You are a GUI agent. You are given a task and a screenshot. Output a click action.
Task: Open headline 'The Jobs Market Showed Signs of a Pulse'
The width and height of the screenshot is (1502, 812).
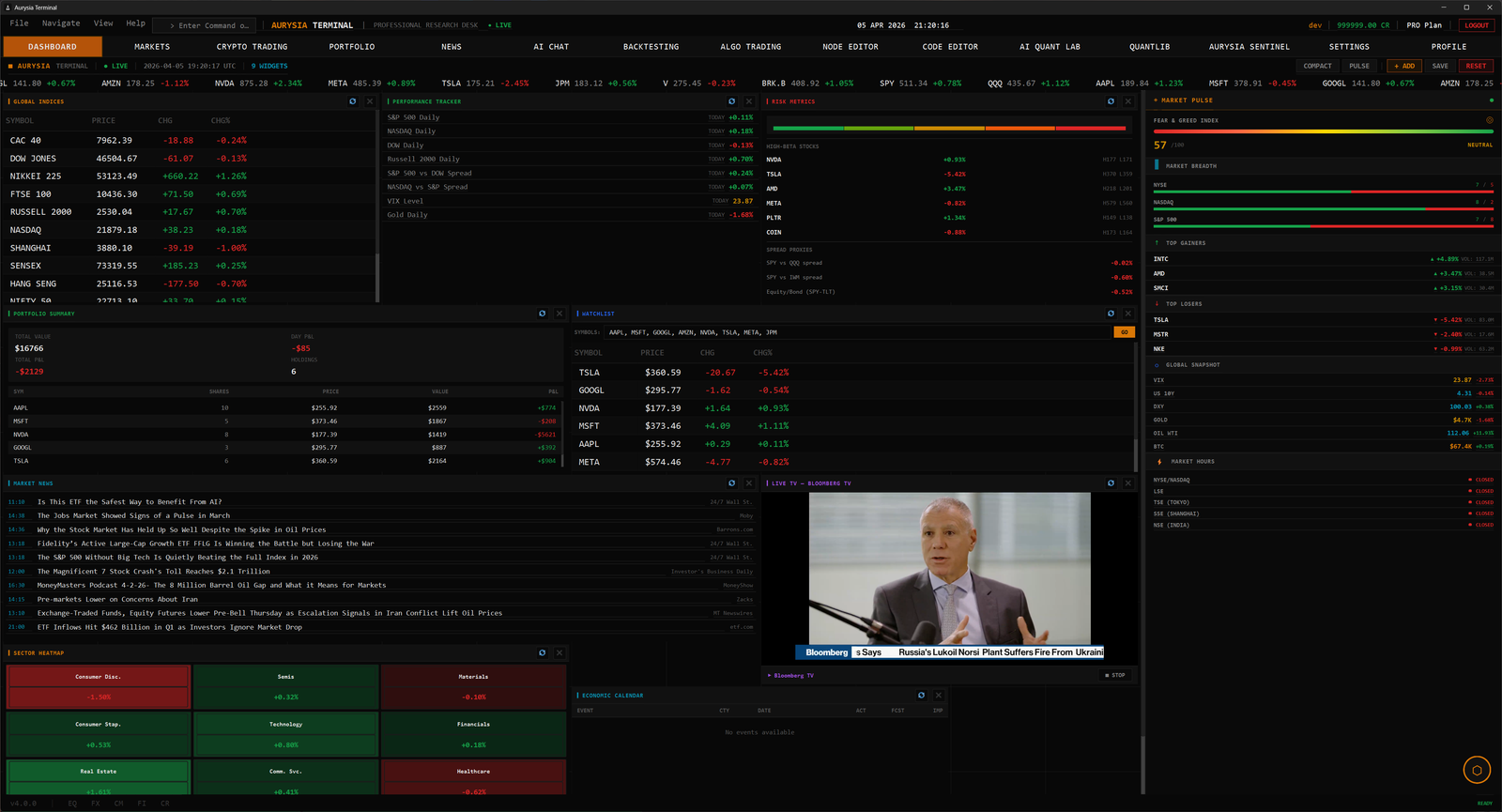133,515
